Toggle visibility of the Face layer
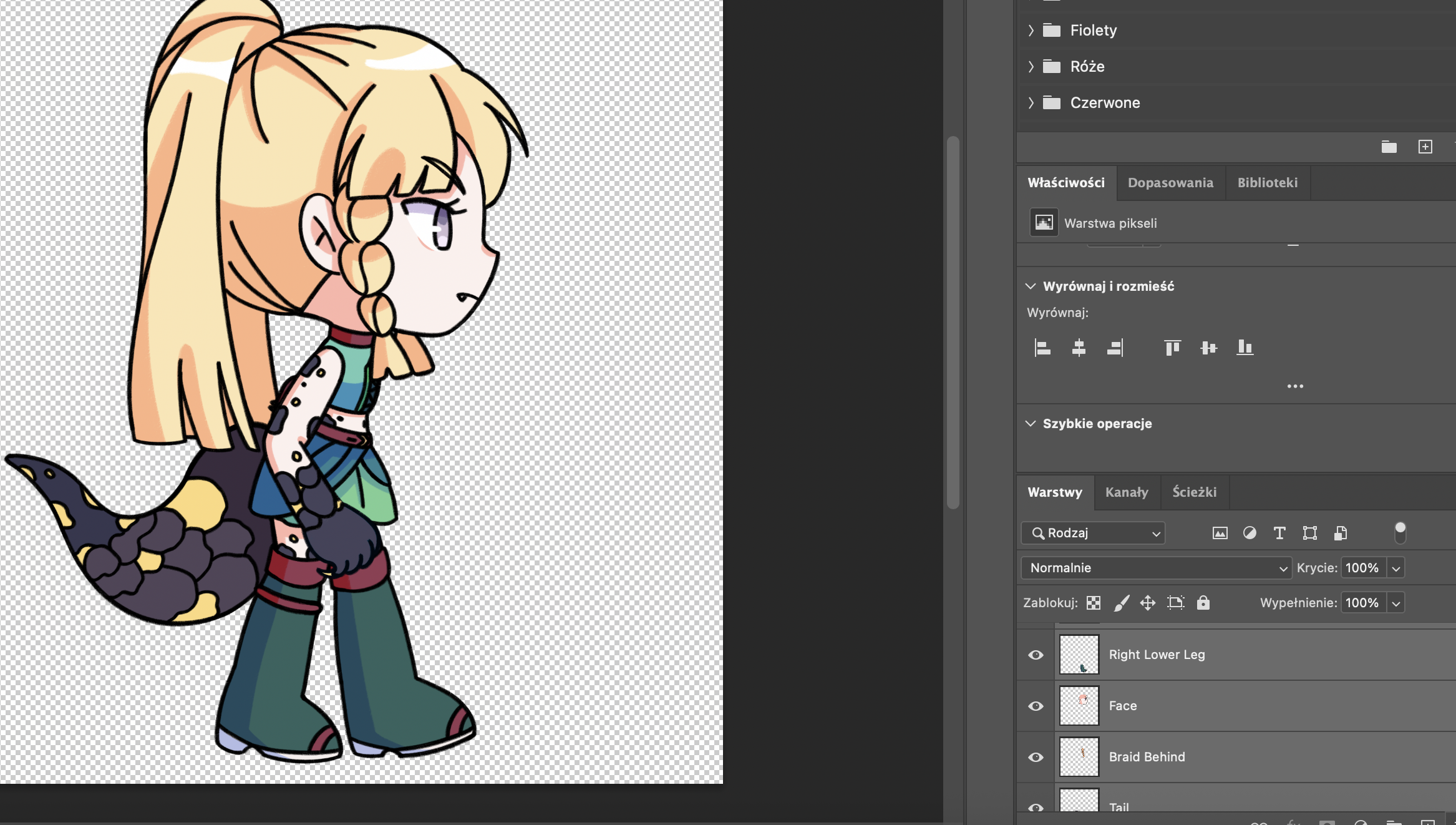Image resolution: width=1456 pixels, height=825 pixels. click(x=1036, y=706)
